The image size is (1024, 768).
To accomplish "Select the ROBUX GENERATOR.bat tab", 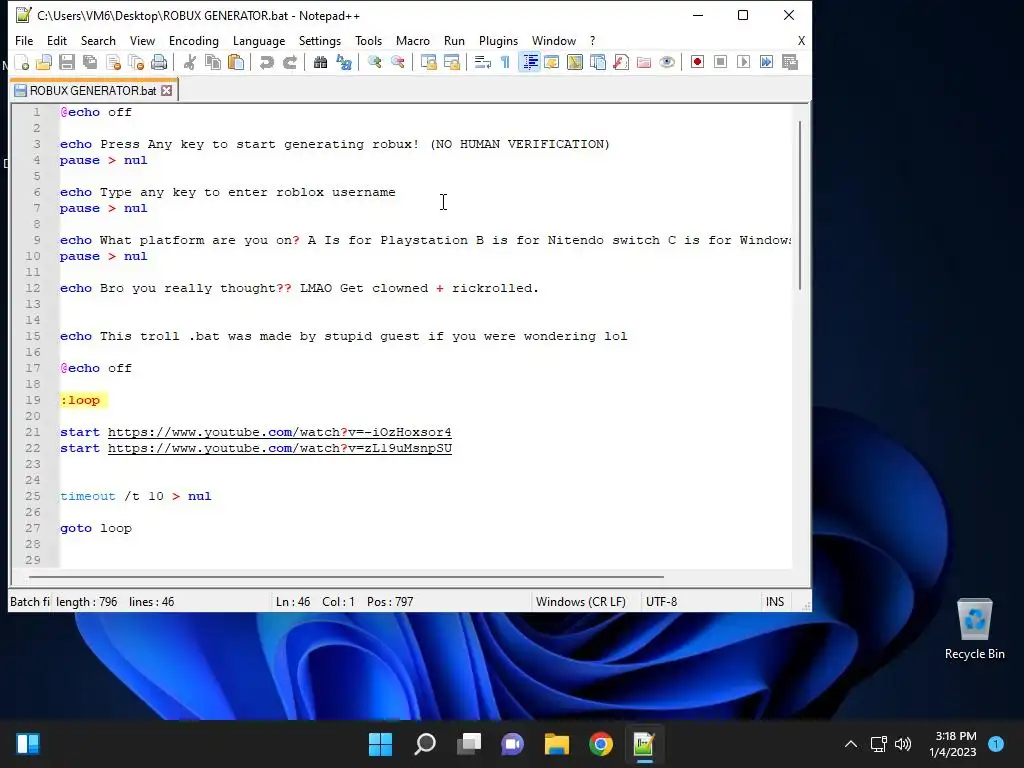I will [93, 91].
